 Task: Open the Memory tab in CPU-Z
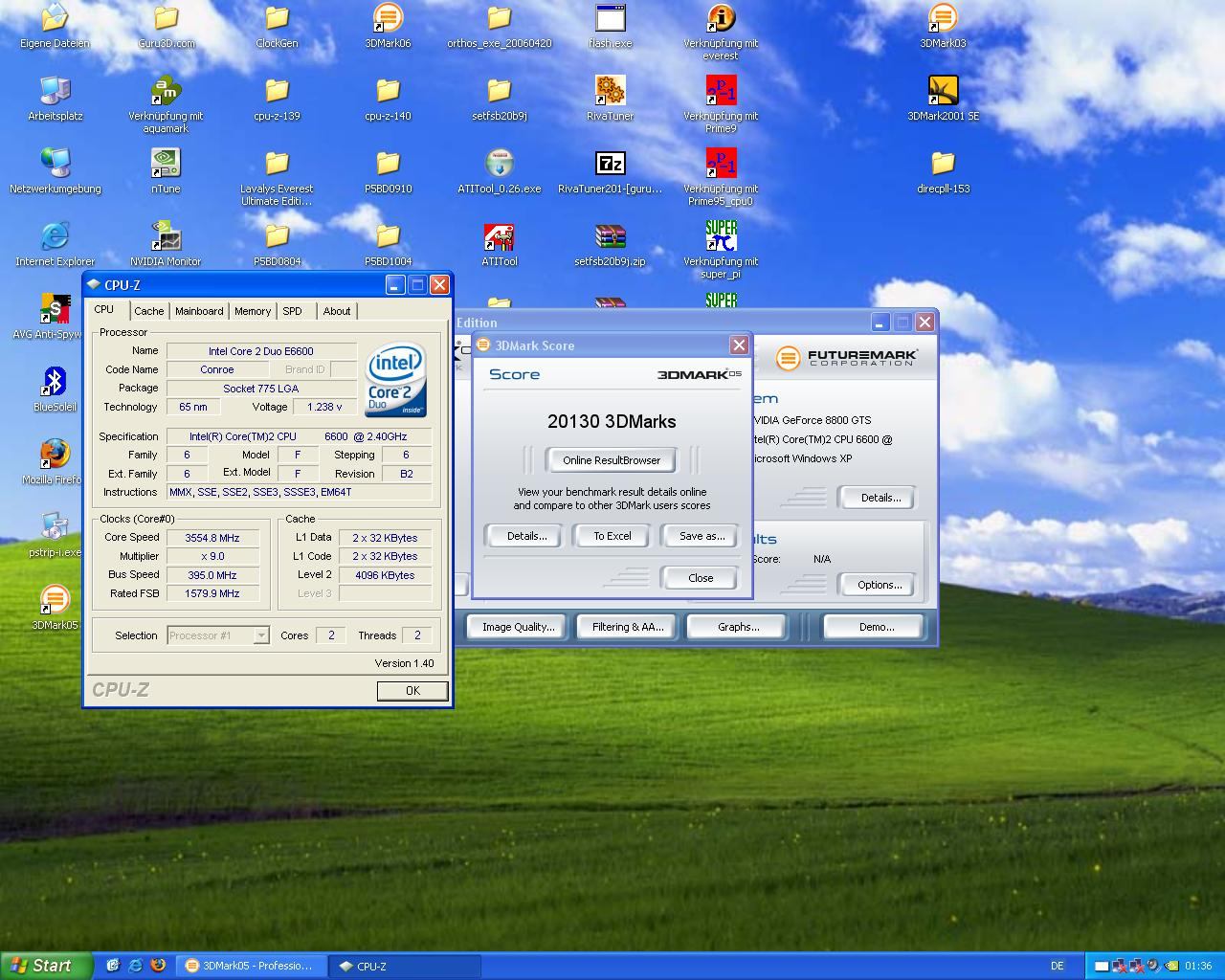click(x=253, y=311)
